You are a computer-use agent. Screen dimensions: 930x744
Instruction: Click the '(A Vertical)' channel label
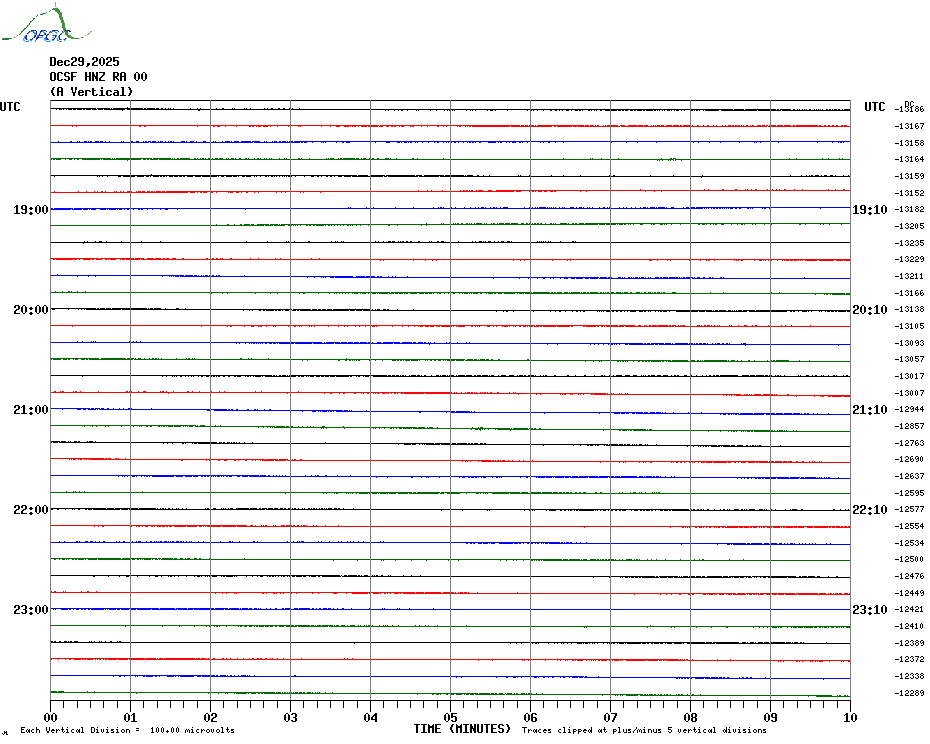tap(91, 91)
